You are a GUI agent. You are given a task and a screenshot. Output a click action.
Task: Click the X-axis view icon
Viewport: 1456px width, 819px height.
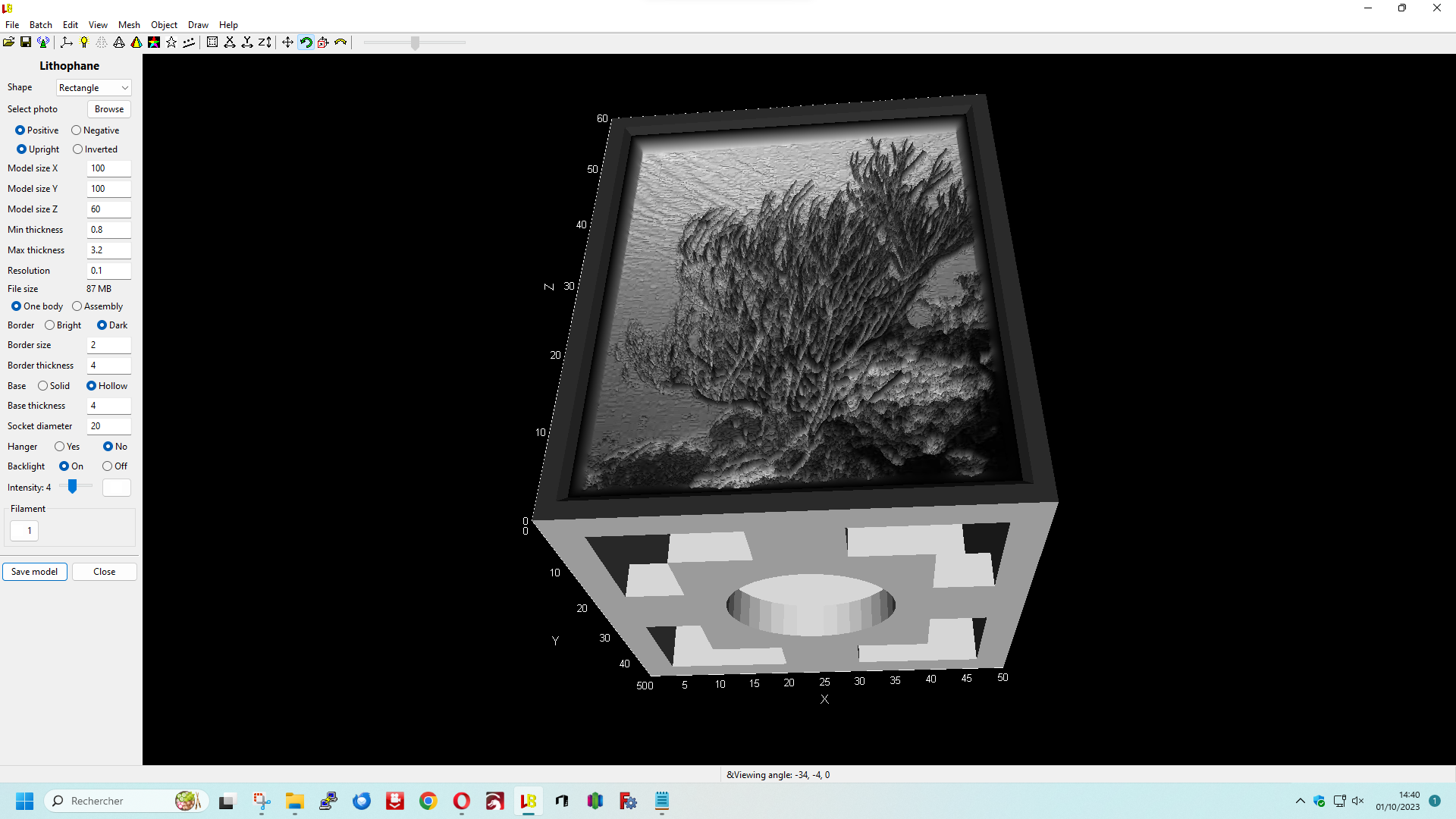tap(230, 42)
